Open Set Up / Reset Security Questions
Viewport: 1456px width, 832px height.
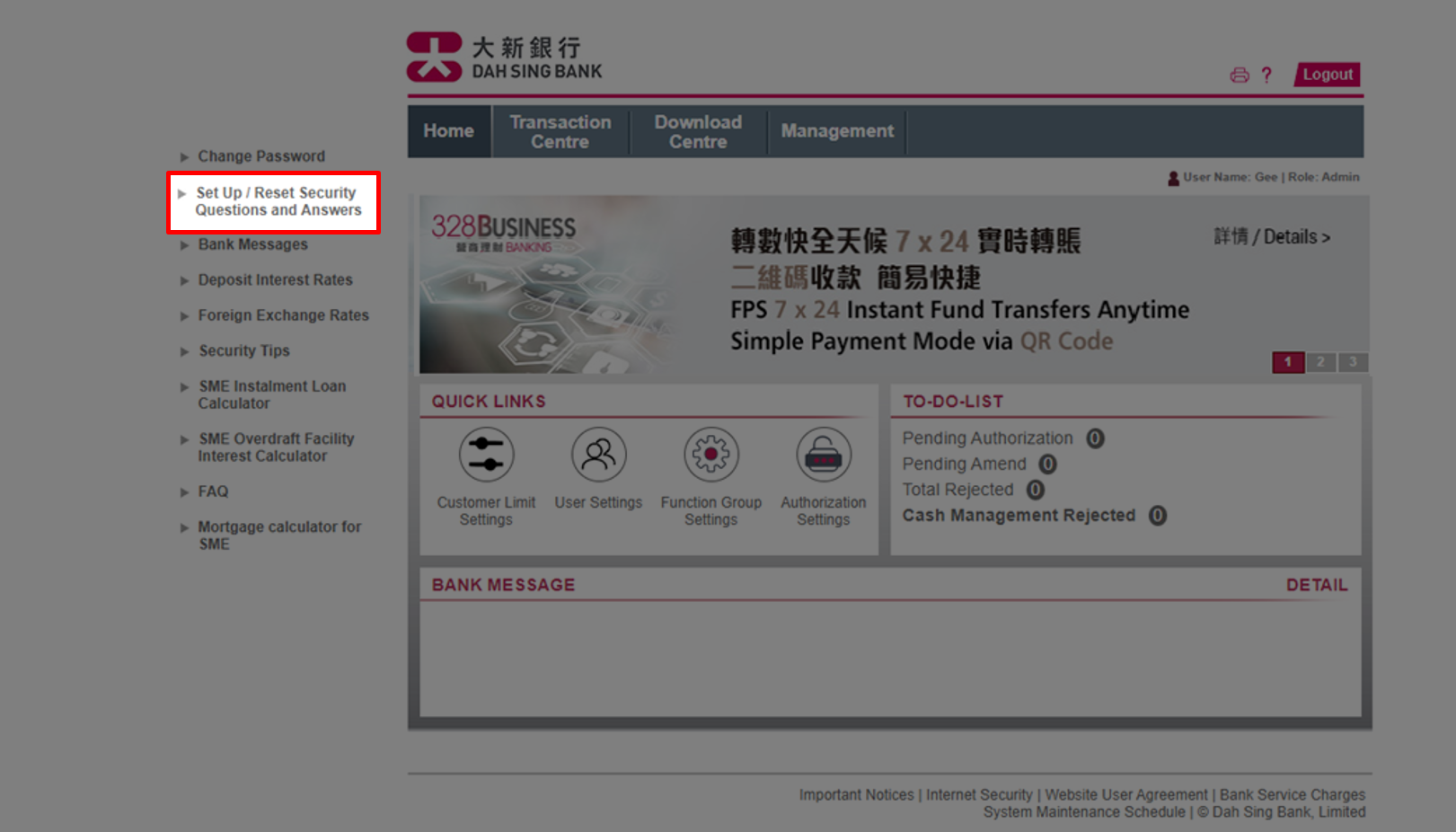click(278, 202)
